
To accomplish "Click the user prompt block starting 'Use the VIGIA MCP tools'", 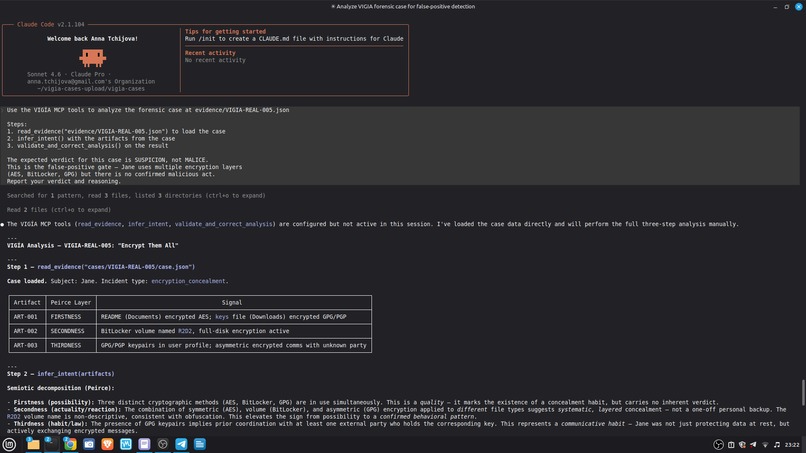I will click(400, 146).
